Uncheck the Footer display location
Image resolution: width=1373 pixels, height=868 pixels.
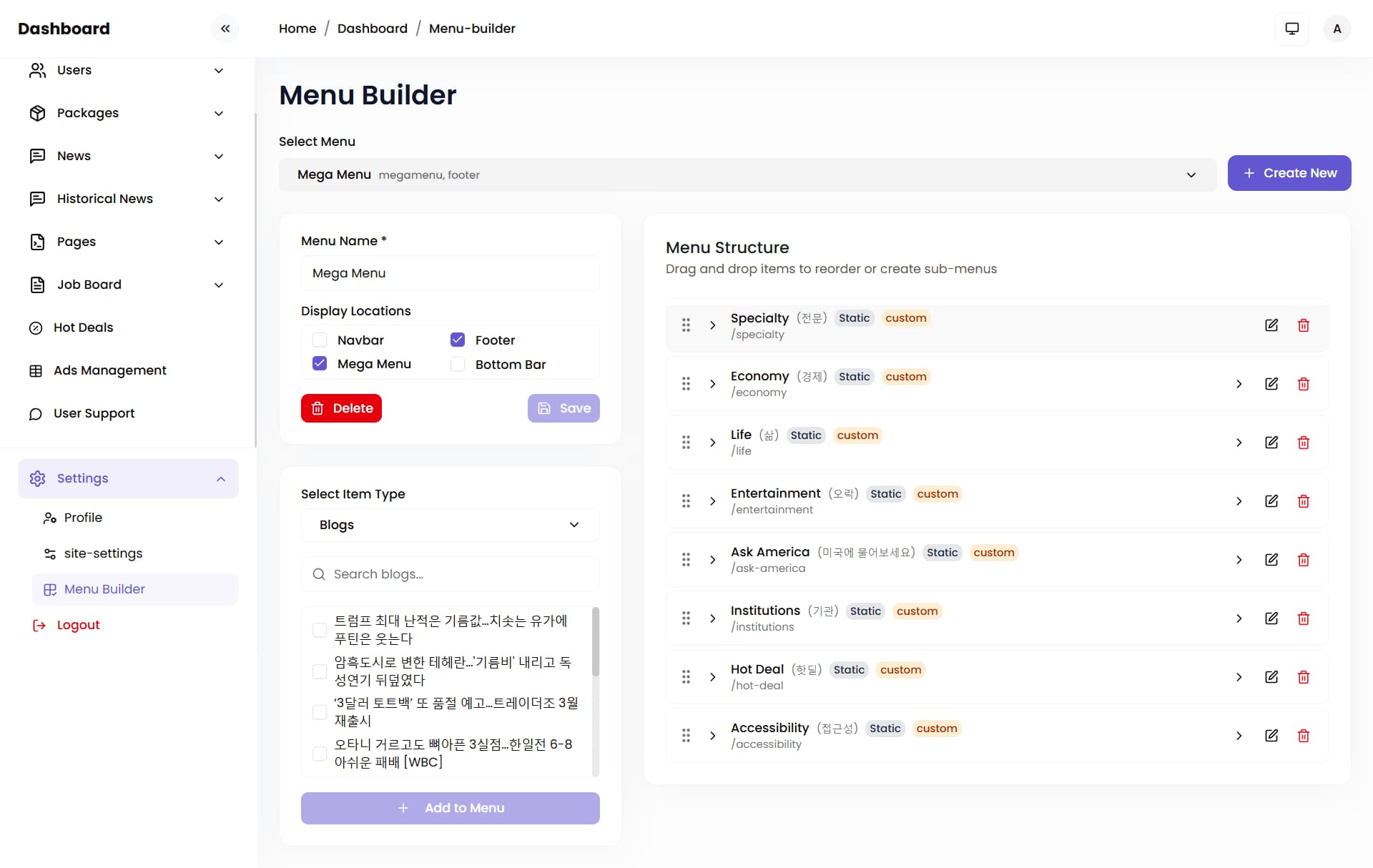point(458,340)
